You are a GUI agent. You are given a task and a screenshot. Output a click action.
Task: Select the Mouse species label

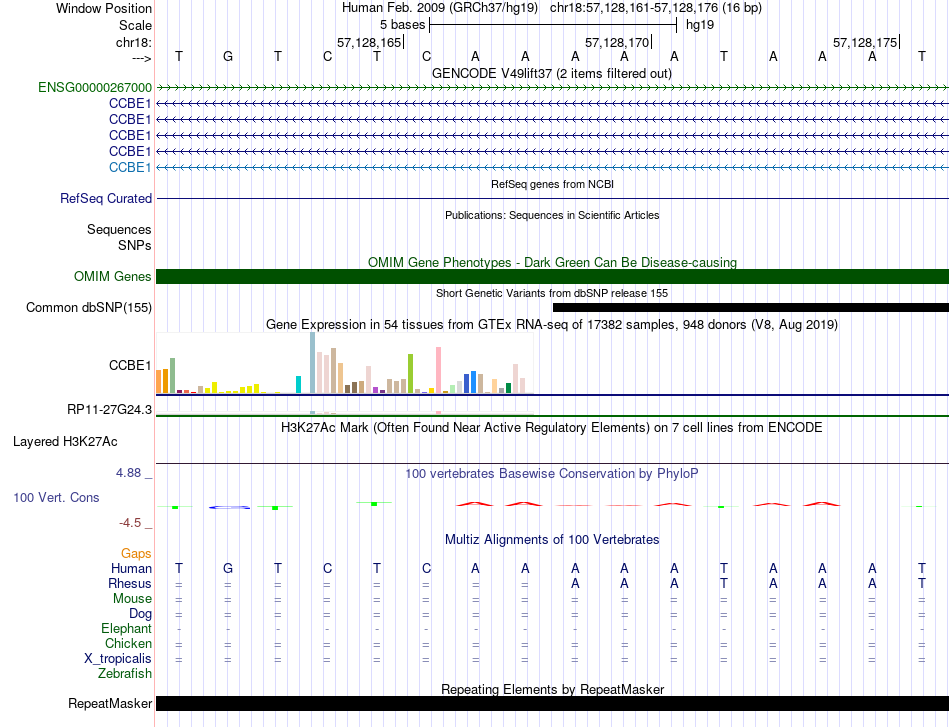(x=132, y=599)
